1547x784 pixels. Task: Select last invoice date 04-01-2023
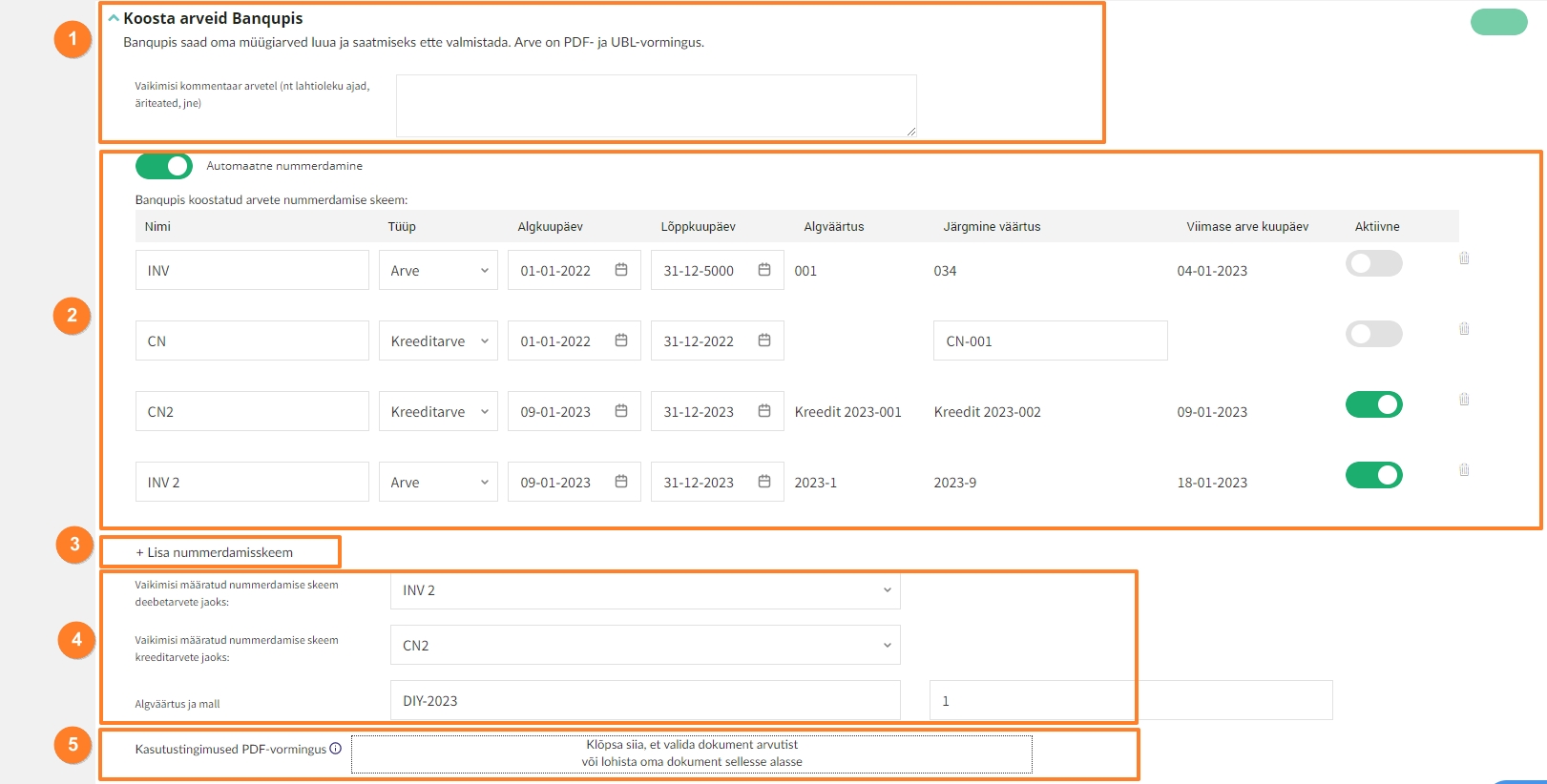point(1212,271)
